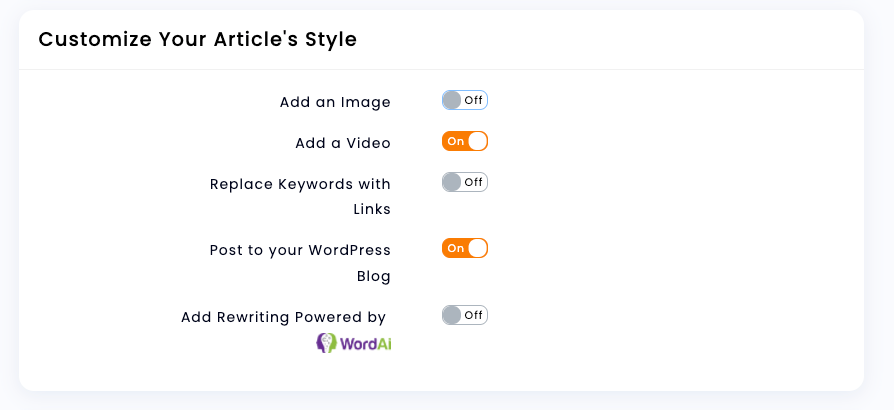Disable Post to your WordPress Blog toggle
The image size is (894, 410).
click(465, 248)
